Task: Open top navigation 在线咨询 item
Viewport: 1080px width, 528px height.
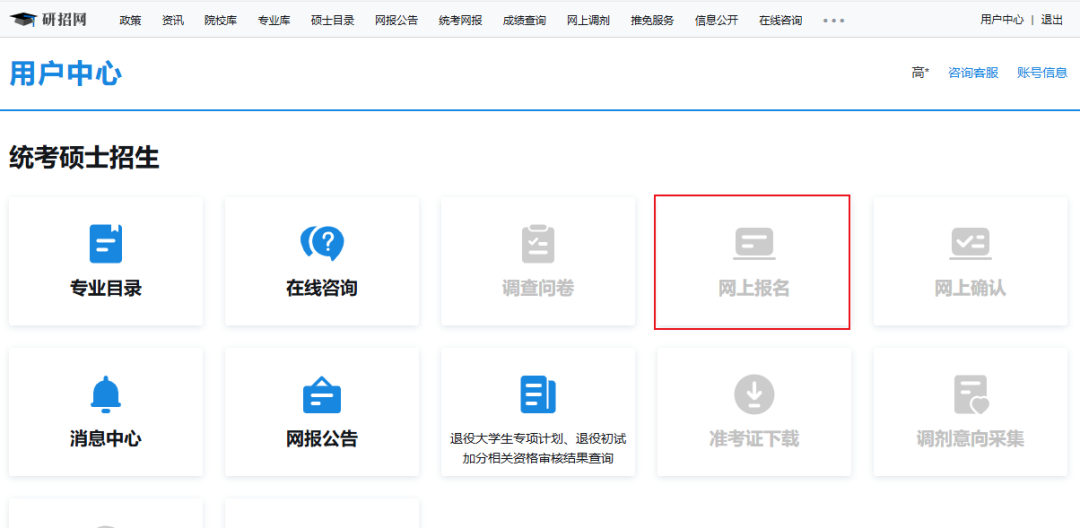Action: (780, 20)
